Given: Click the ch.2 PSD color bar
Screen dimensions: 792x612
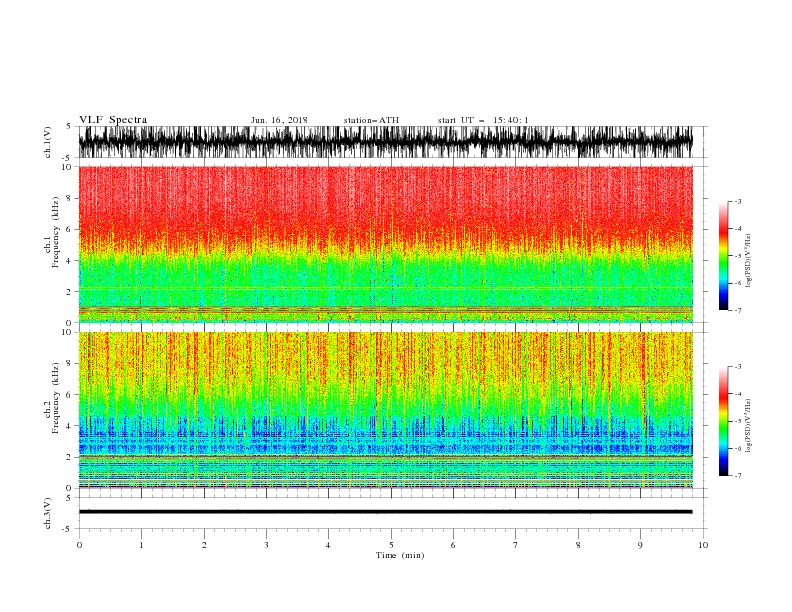Looking at the screenshot, I should pyautogui.click(x=723, y=421).
